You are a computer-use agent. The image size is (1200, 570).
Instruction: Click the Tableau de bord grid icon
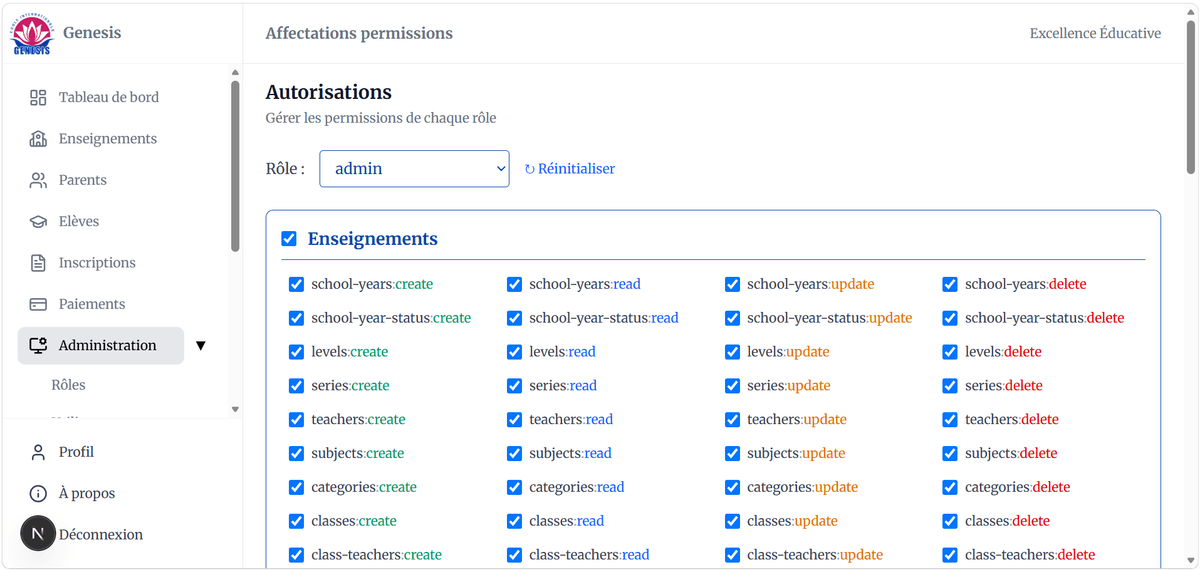pos(38,97)
